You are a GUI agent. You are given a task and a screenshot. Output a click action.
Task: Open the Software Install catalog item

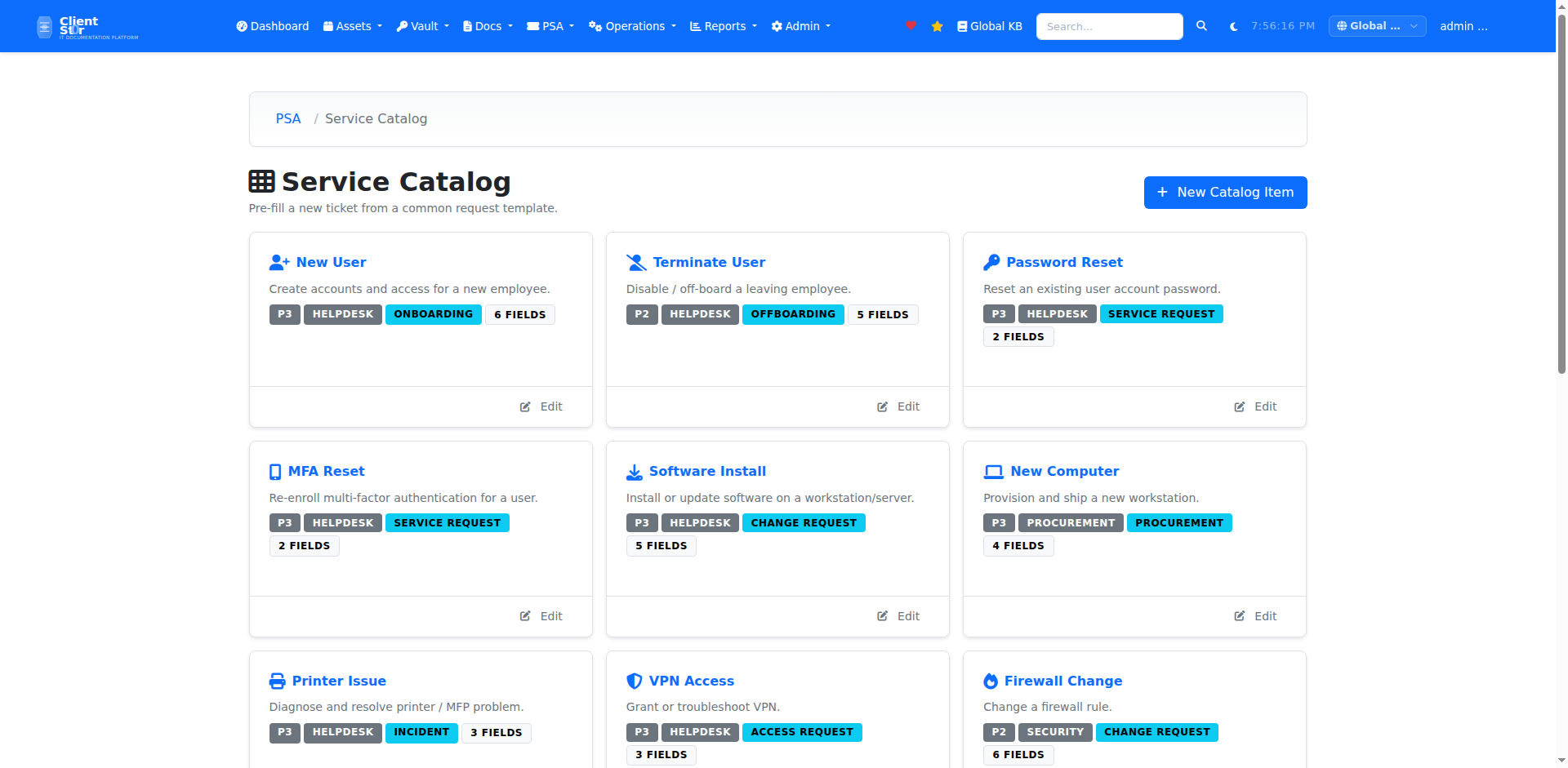pyautogui.click(x=707, y=472)
